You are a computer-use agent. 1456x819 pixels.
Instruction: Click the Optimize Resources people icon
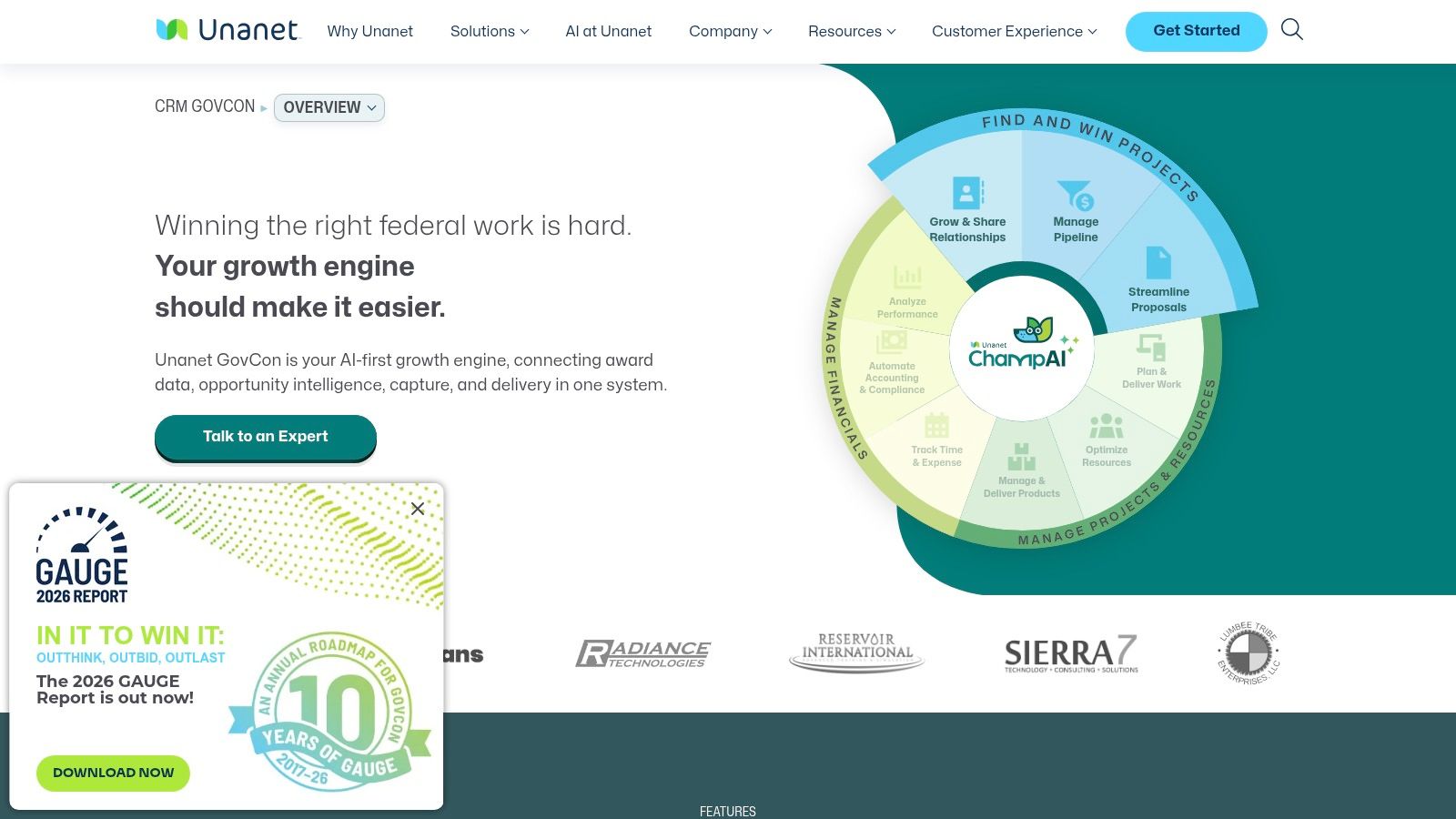coord(1107,426)
